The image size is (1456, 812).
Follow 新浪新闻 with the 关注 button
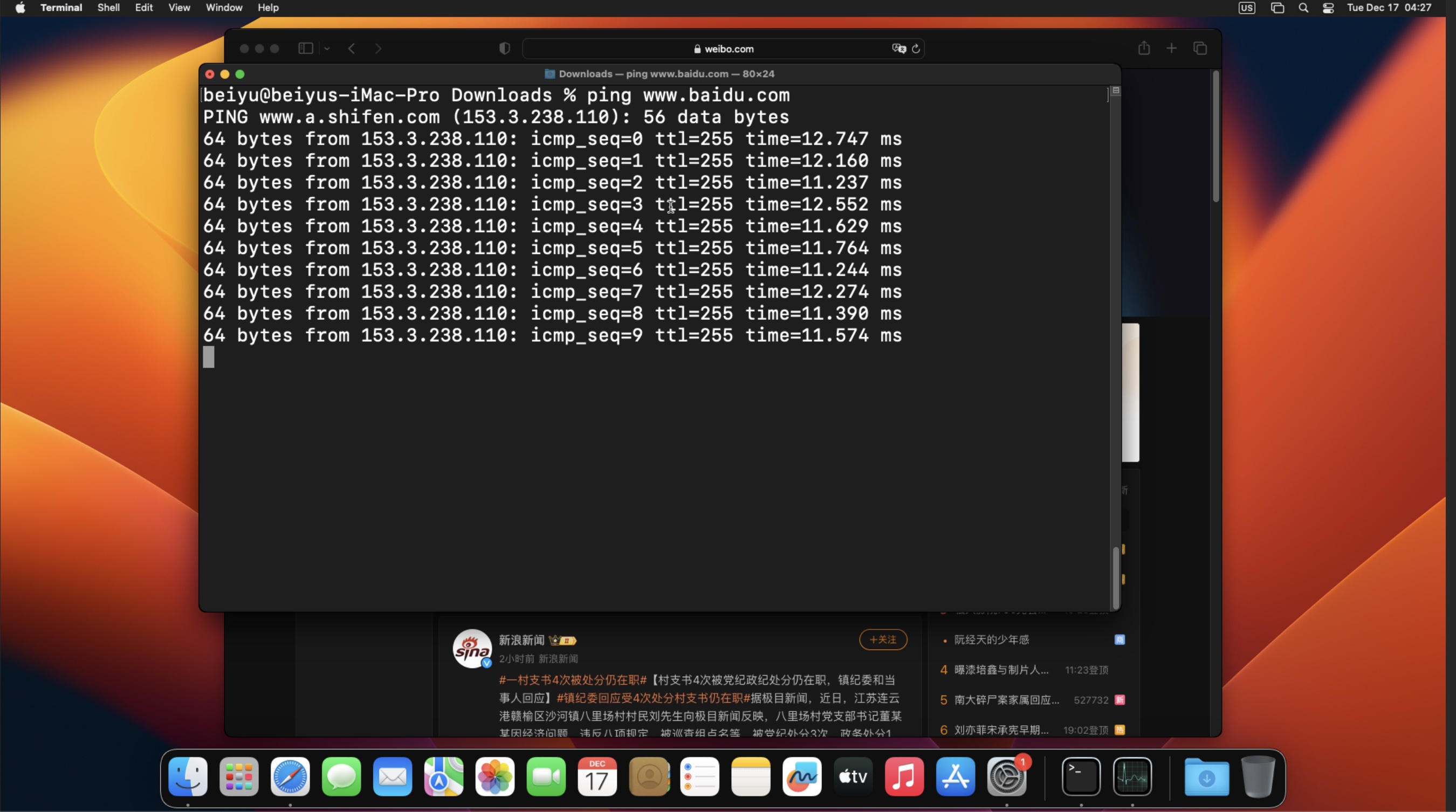[x=883, y=639]
